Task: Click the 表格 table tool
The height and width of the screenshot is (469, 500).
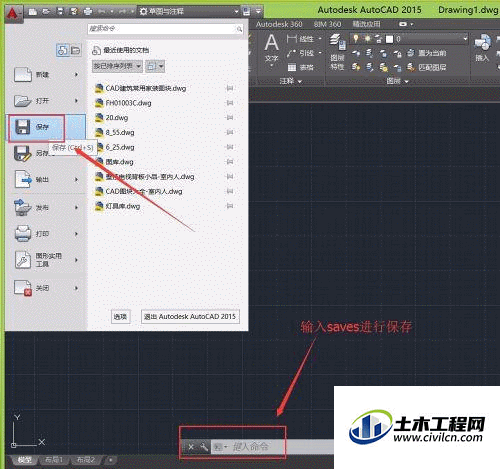Action: coord(301,67)
